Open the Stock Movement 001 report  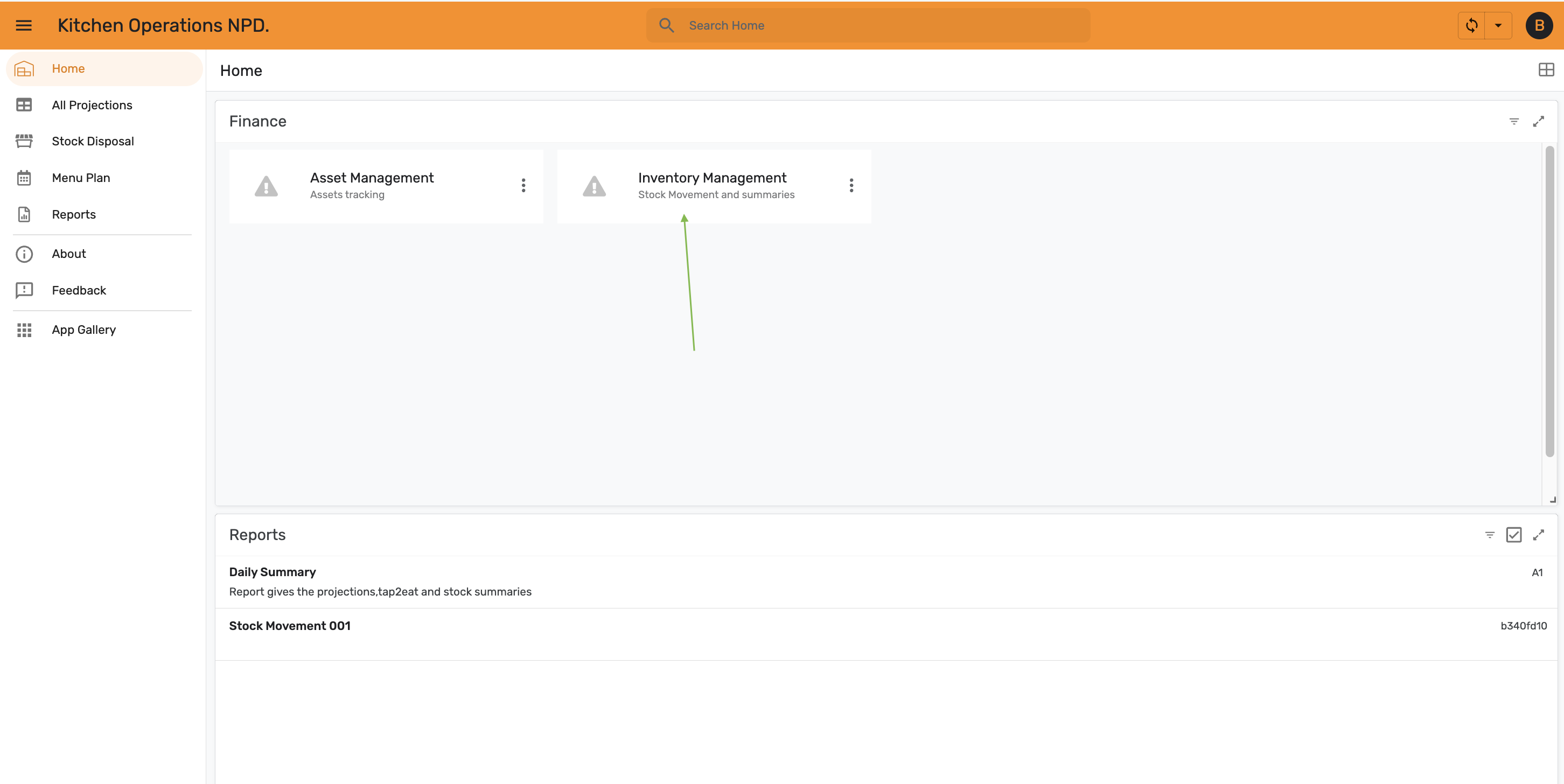coord(886,634)
